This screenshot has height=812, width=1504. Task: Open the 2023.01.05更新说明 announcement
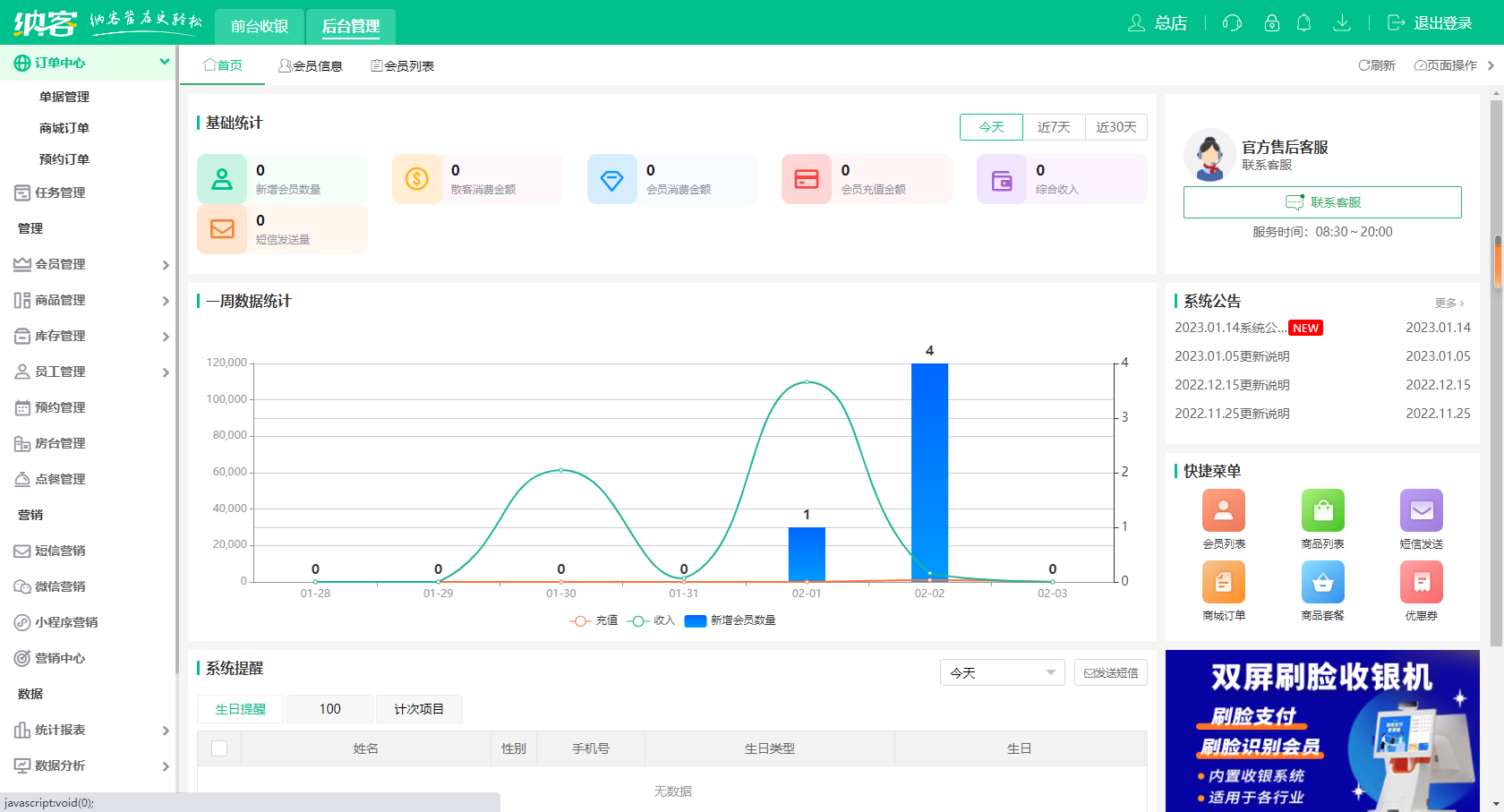tap(1232, 356)
